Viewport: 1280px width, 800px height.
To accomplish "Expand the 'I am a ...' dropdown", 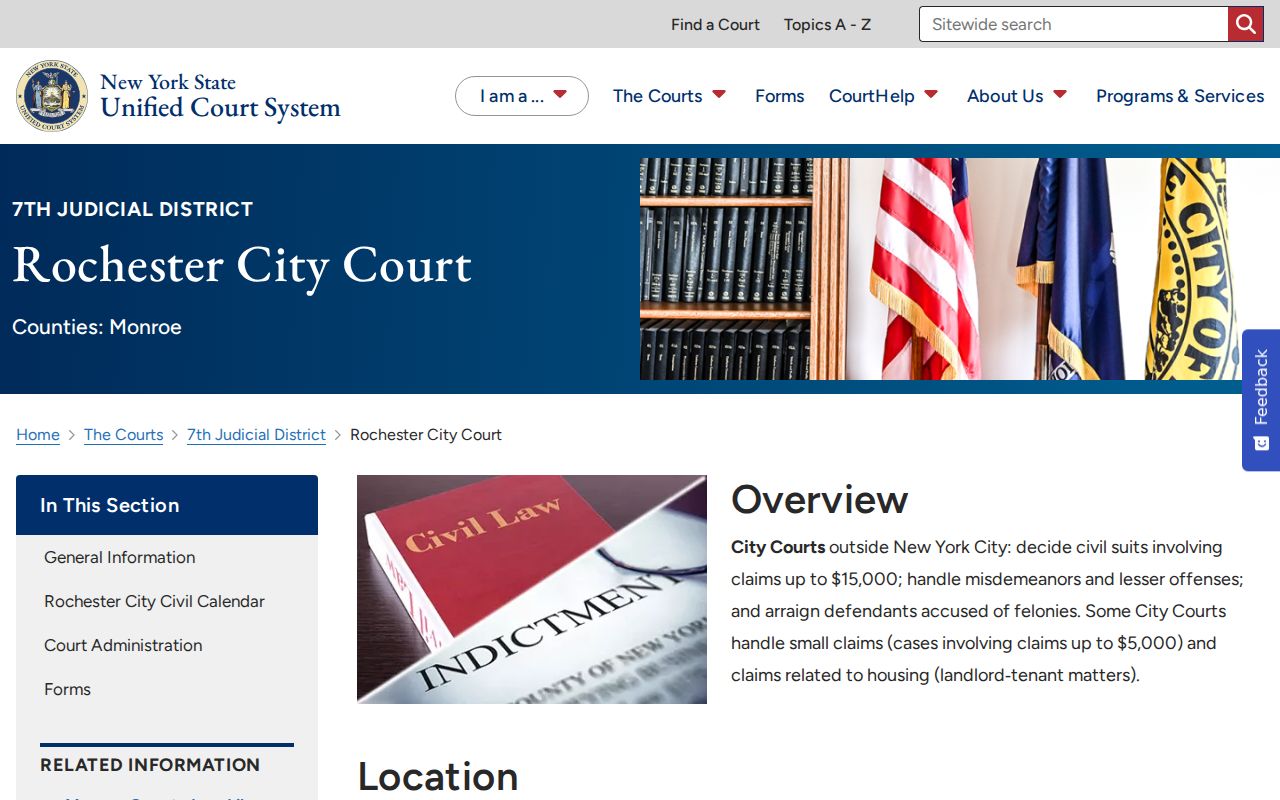I will pyautogui.click(x=522, y=96).
